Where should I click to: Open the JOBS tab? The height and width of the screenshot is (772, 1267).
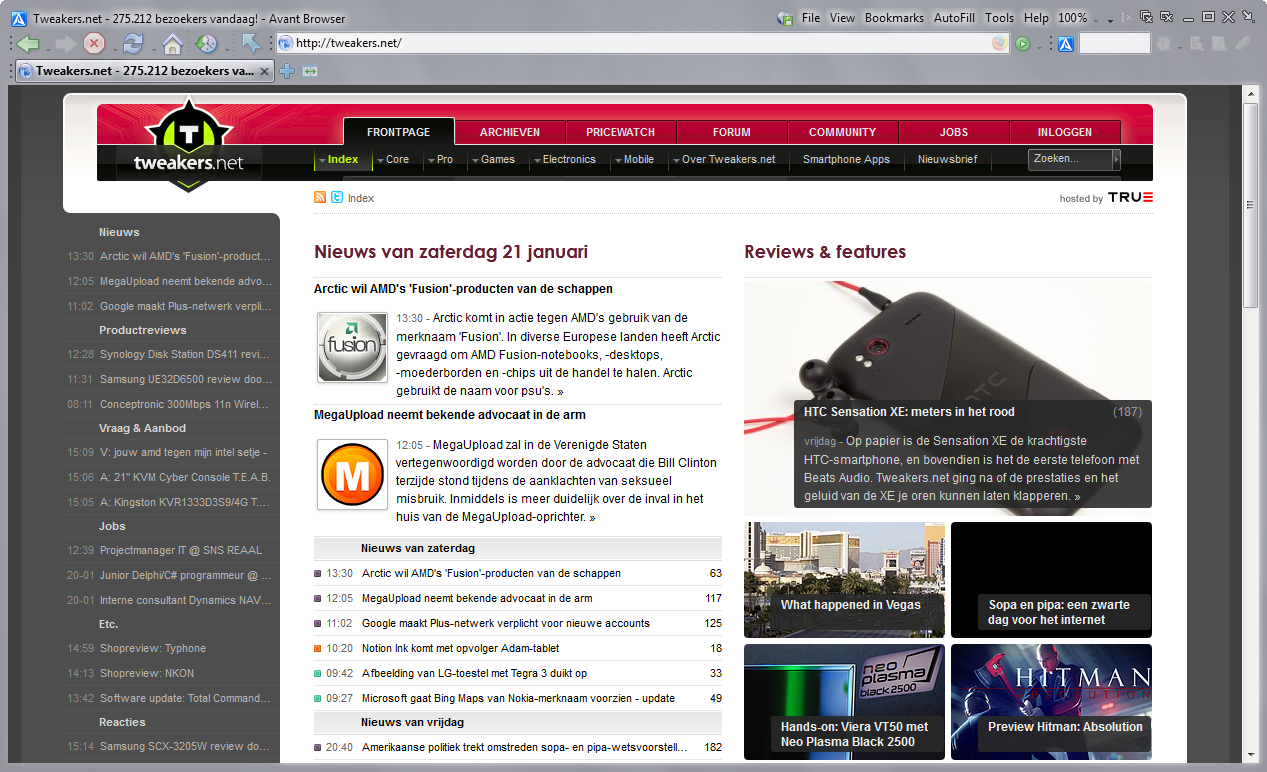click(954, 132)
